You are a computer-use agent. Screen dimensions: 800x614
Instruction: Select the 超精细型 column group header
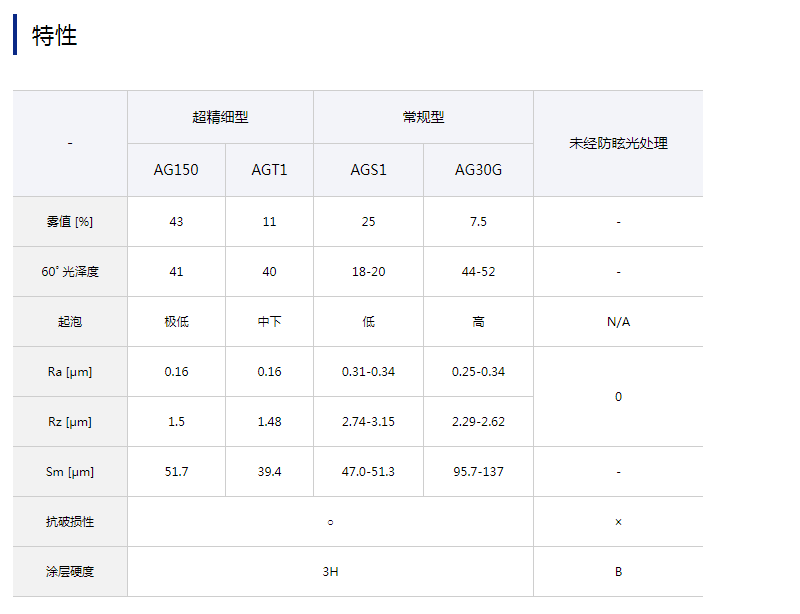click(220, 117)
